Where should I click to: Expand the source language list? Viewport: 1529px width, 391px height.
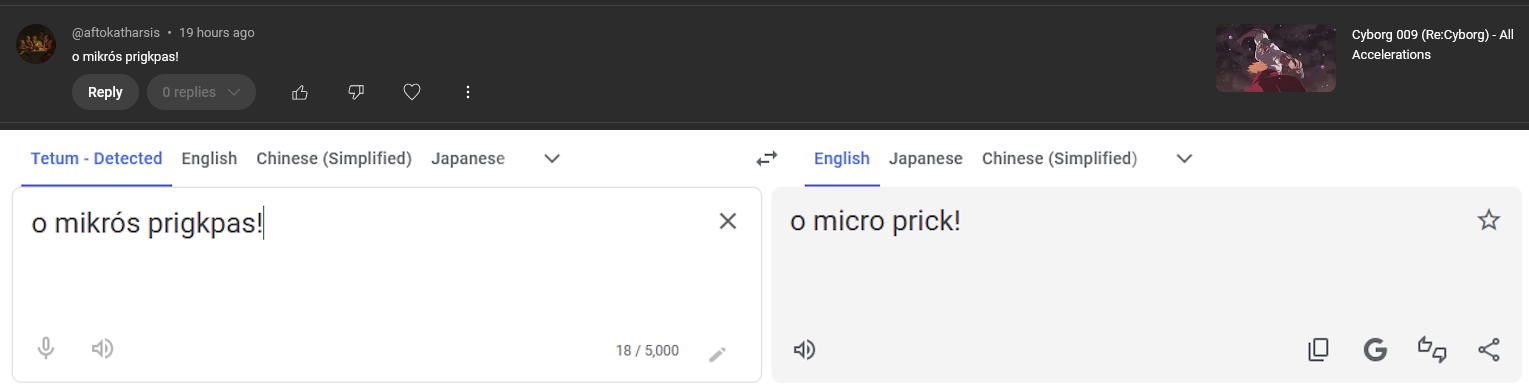[552, 158]
